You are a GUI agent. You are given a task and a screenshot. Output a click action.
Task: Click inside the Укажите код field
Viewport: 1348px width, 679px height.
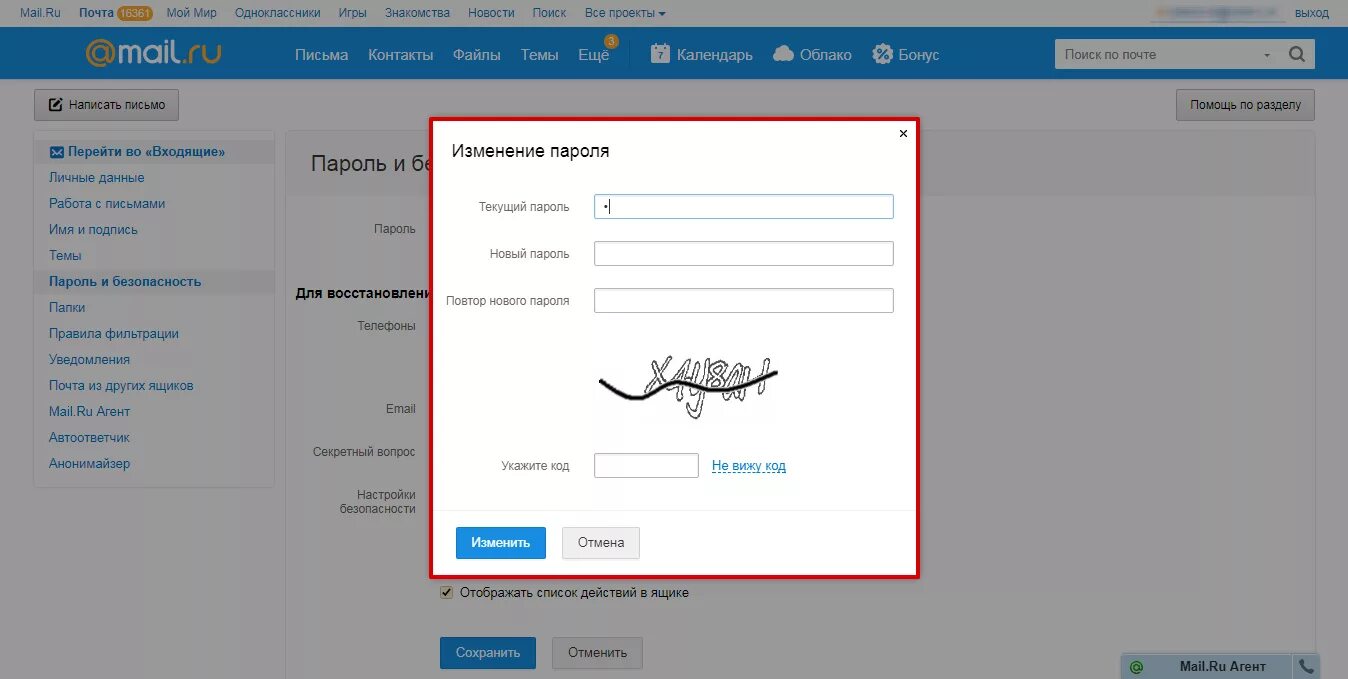point(645,464)
